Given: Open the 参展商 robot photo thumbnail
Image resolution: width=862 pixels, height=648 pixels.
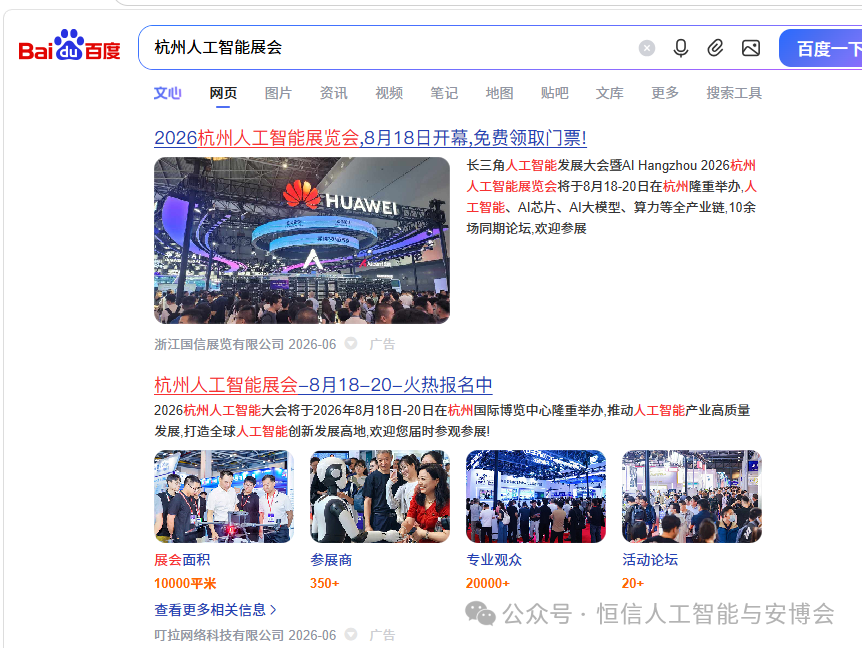Looking at the screenshot, I should [380, 496].
